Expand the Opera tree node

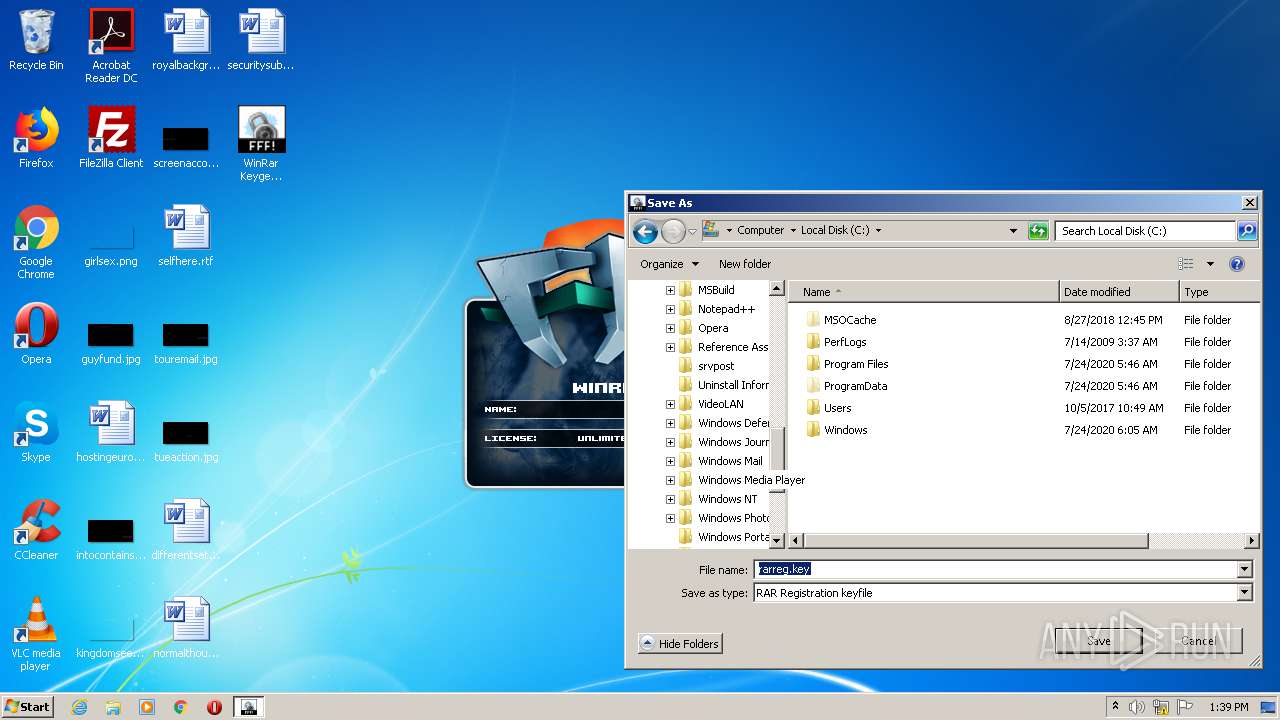[670, 328]
